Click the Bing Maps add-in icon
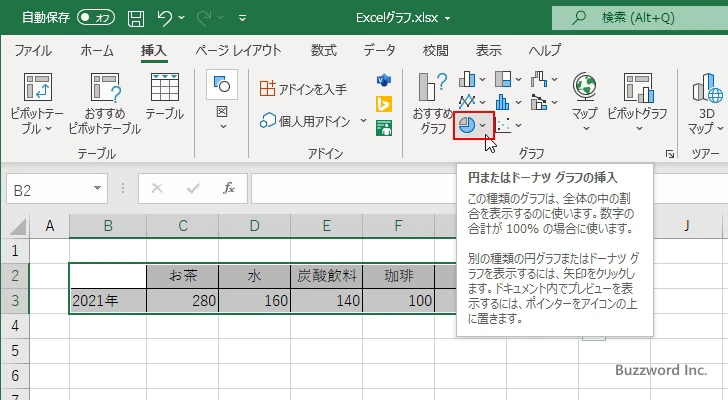Image resolution: width=728 pixels, height=400 pixels. [x=384, y=104]
